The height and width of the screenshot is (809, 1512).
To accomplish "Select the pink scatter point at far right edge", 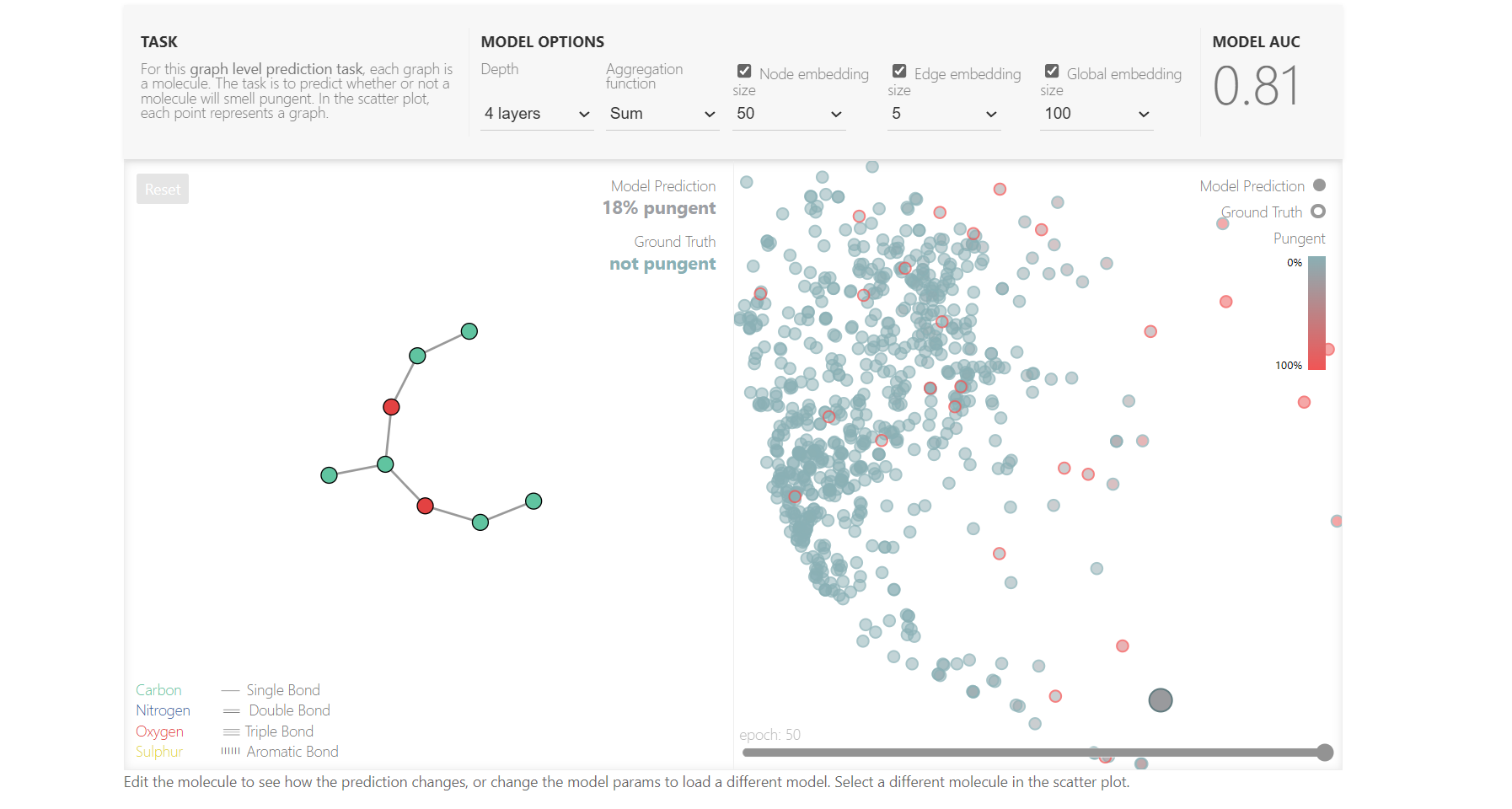I will [x=1336, y=522].
